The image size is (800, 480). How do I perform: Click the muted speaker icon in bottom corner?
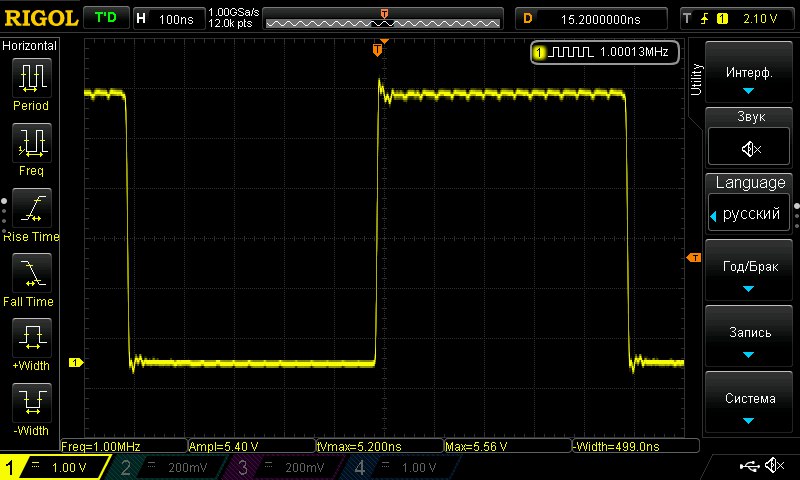tap(776, 465)
